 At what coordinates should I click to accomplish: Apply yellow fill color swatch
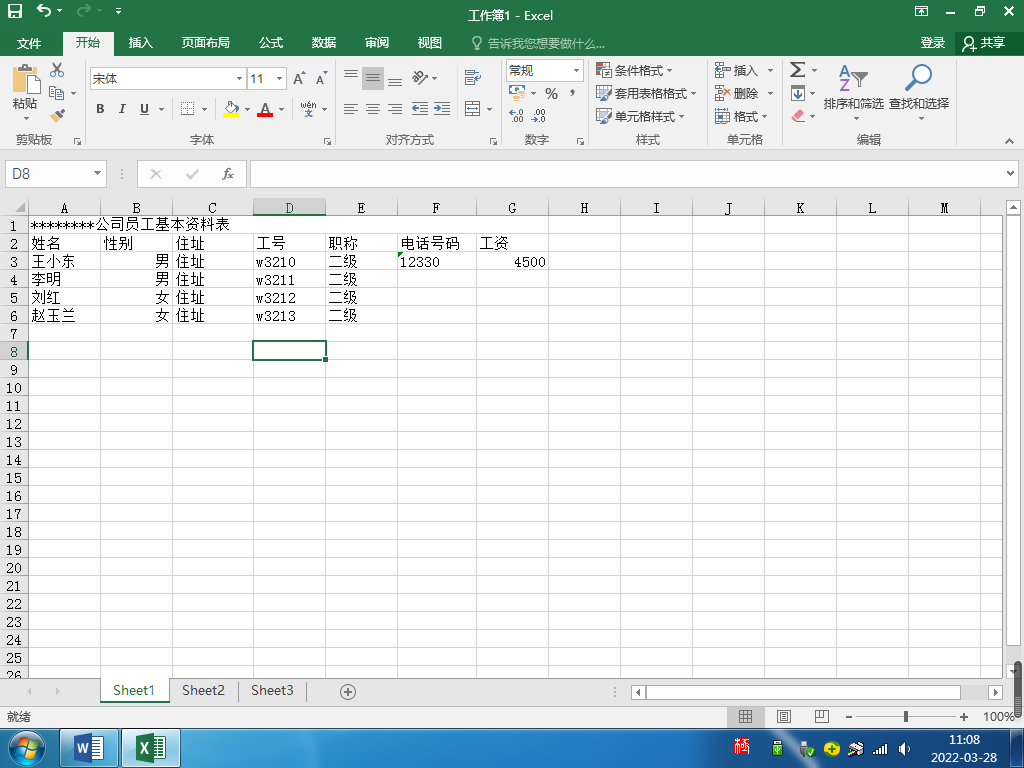(231, 109)
